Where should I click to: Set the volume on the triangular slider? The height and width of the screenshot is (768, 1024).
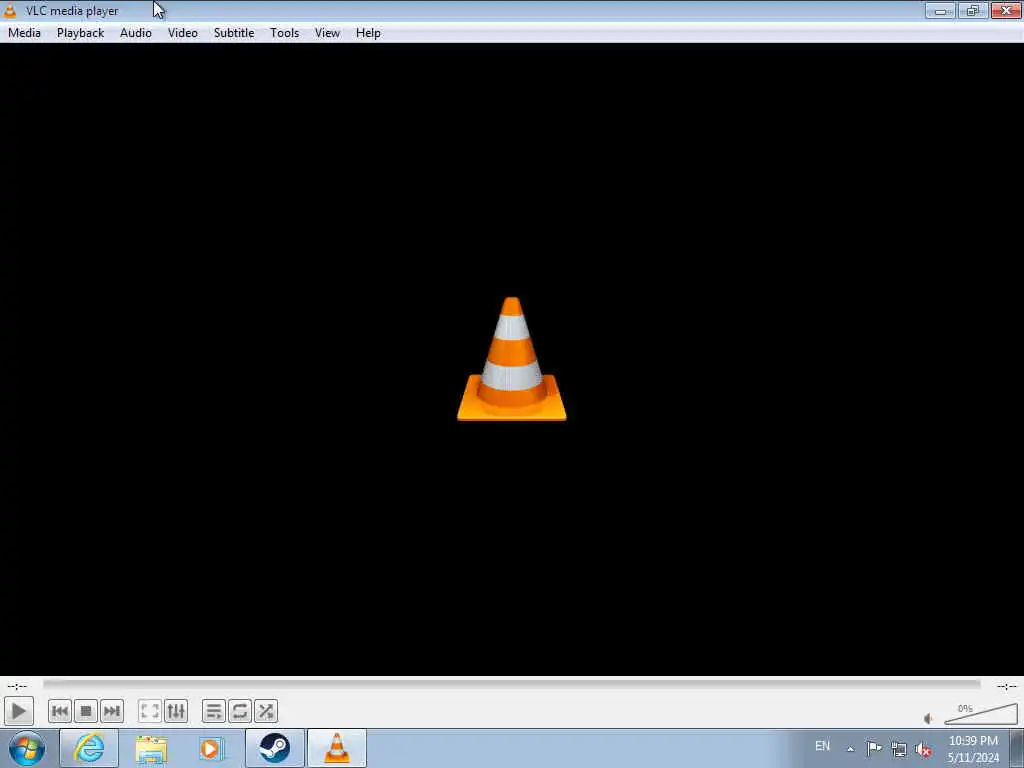click(981, 714)
